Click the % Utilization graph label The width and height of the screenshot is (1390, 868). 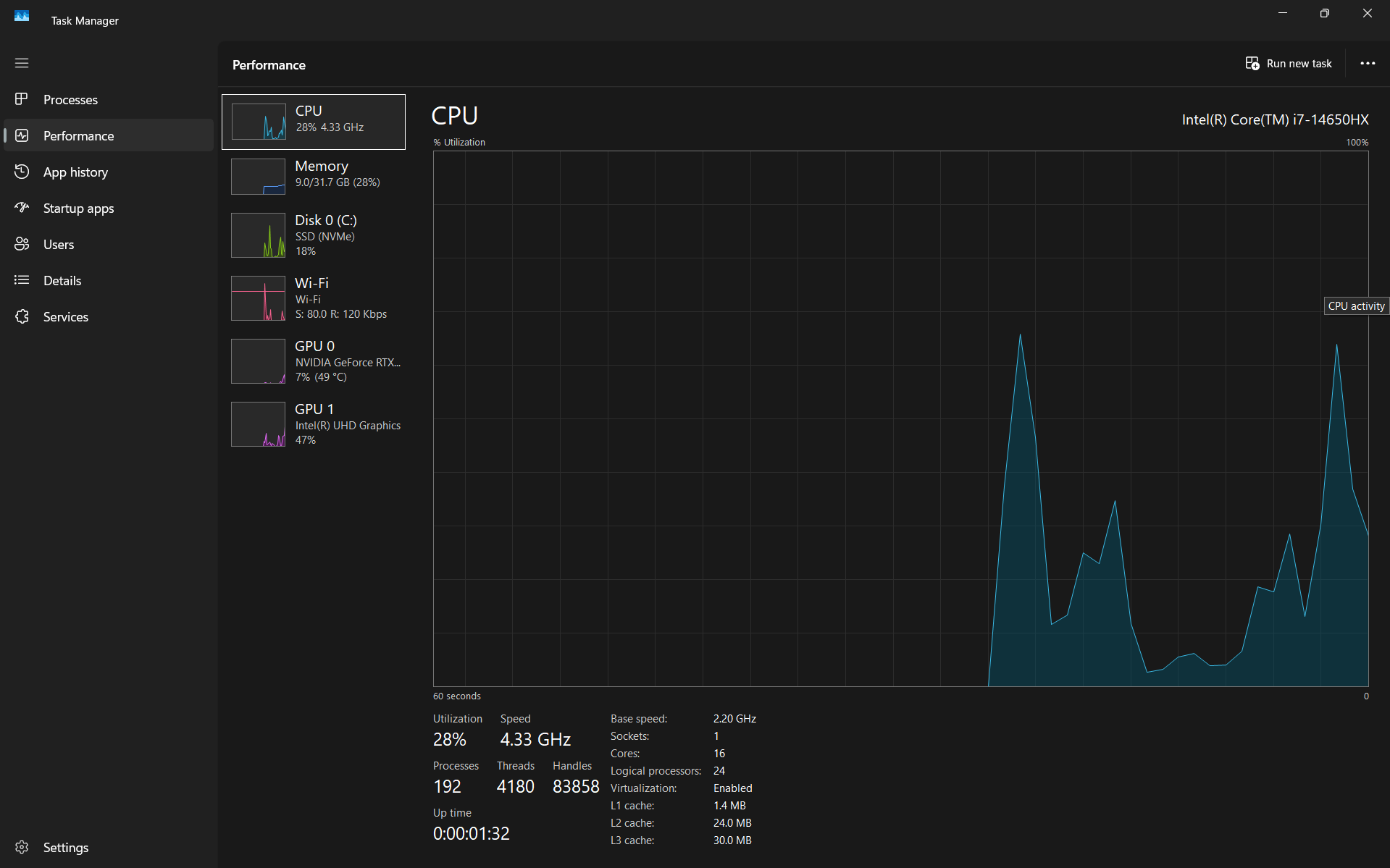[x=459, y=143]
